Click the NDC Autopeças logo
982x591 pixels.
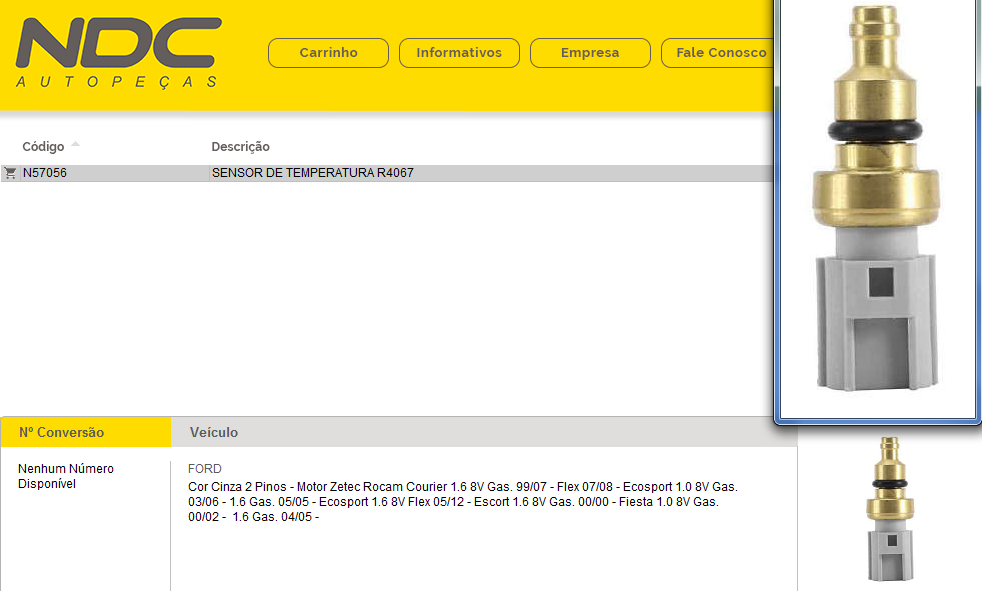(x=118, y=53)
